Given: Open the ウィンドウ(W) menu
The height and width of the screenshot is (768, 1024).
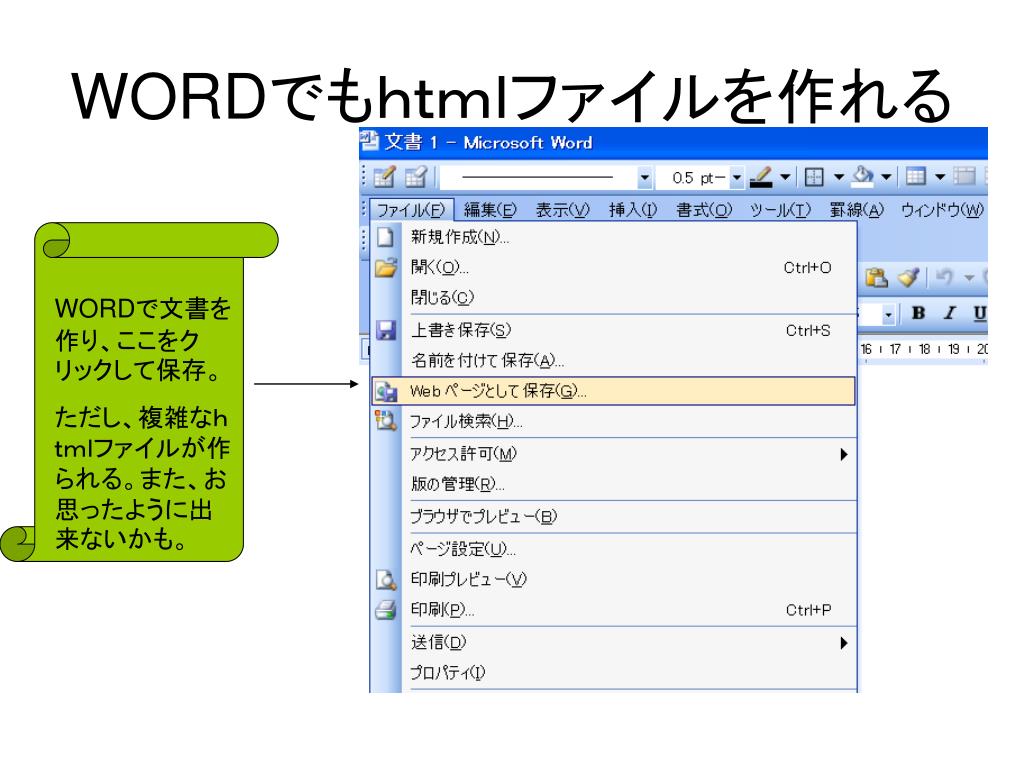Looking at the screenshot, I should (x=942, y=210).
